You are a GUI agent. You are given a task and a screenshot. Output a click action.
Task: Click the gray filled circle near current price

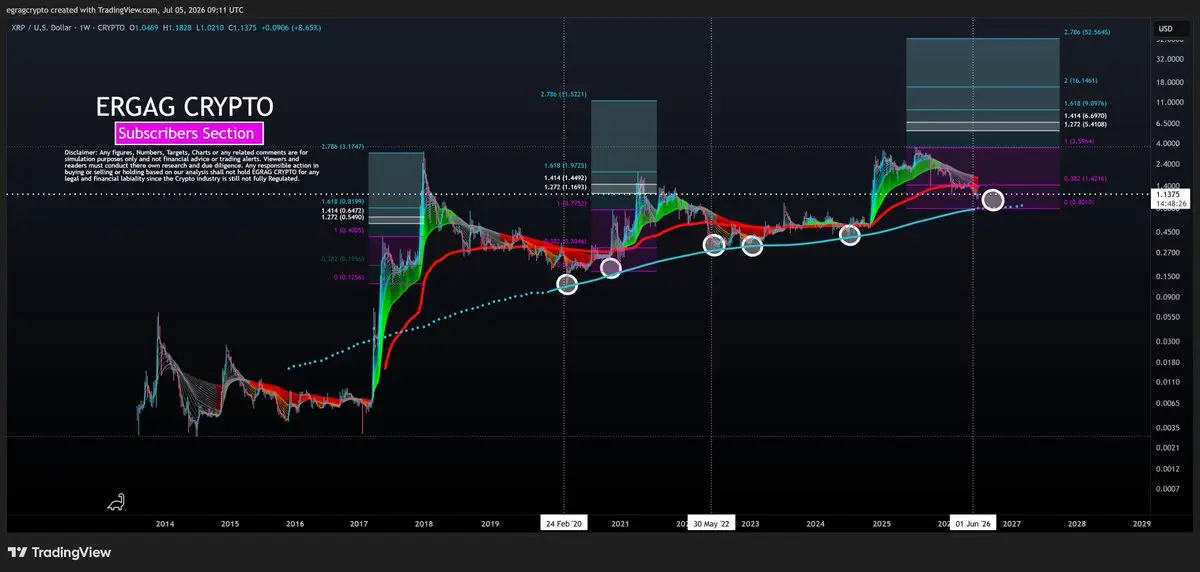992,200
